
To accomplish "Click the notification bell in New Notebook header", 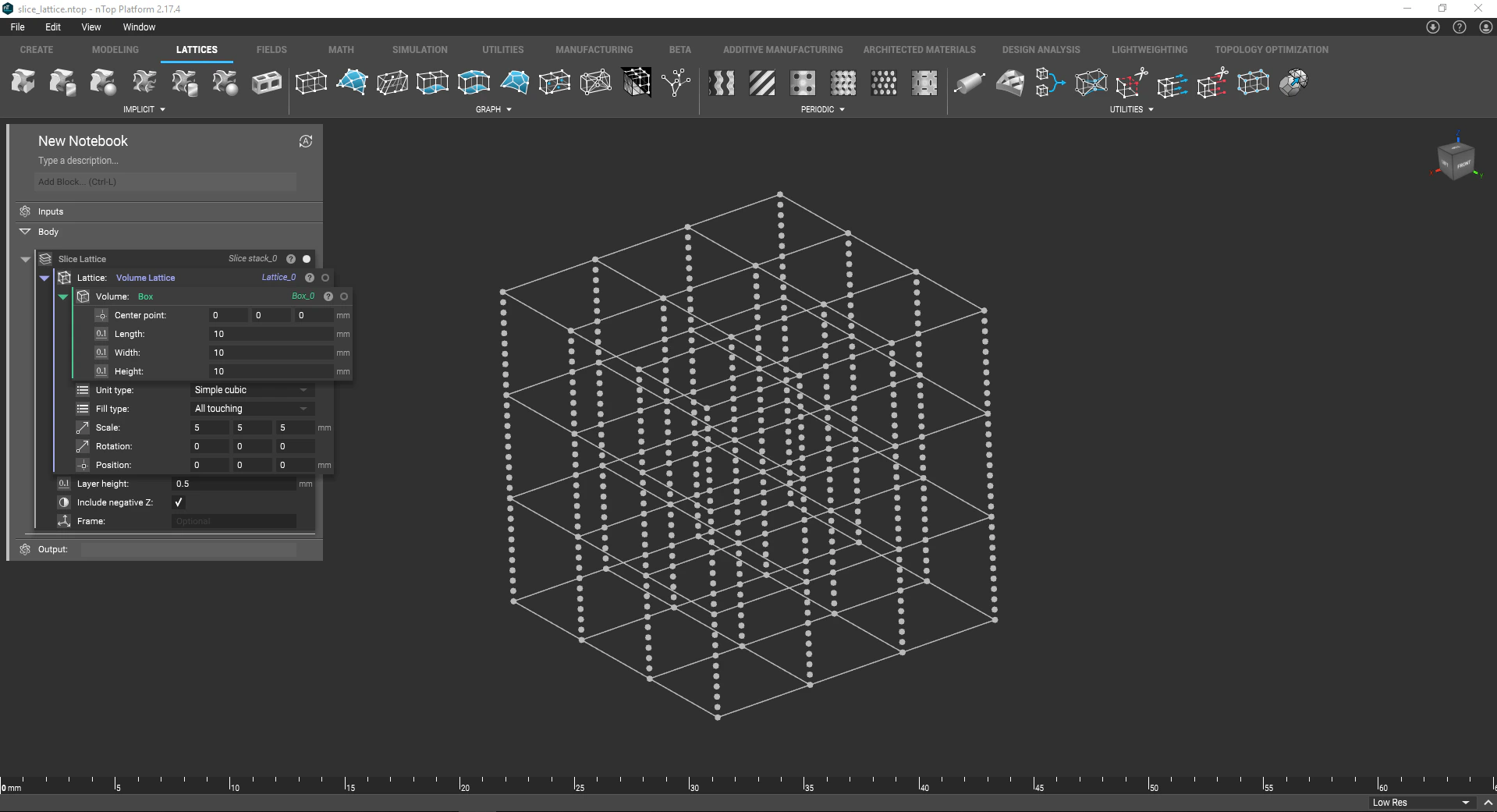I will click(305, 141).
